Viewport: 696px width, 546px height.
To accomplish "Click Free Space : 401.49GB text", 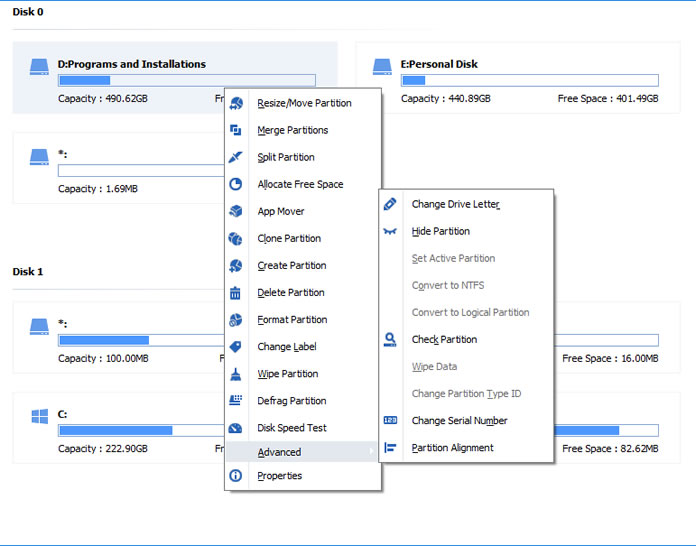I will [608, 99].
